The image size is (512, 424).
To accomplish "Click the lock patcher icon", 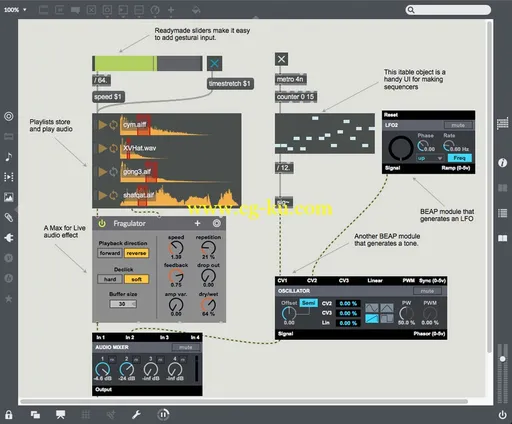I will coord(9,415).
